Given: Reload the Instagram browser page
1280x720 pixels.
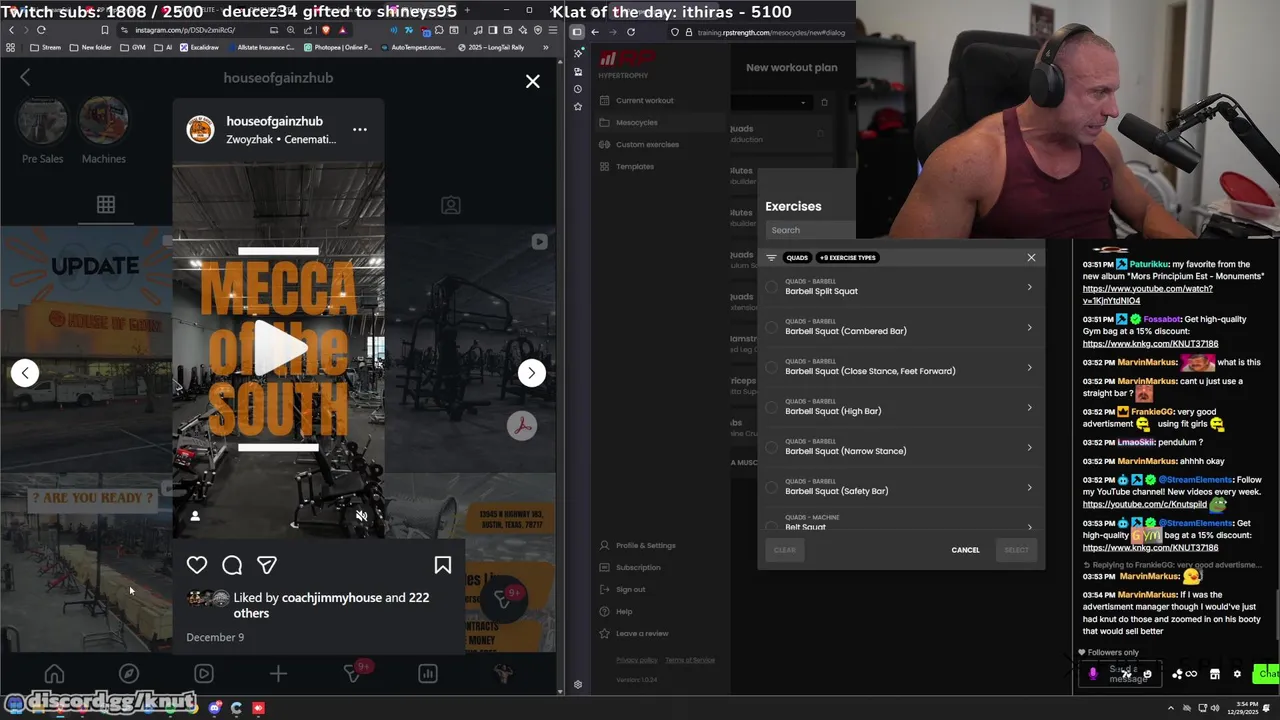Looking at the screenshot, I should 41,30.
